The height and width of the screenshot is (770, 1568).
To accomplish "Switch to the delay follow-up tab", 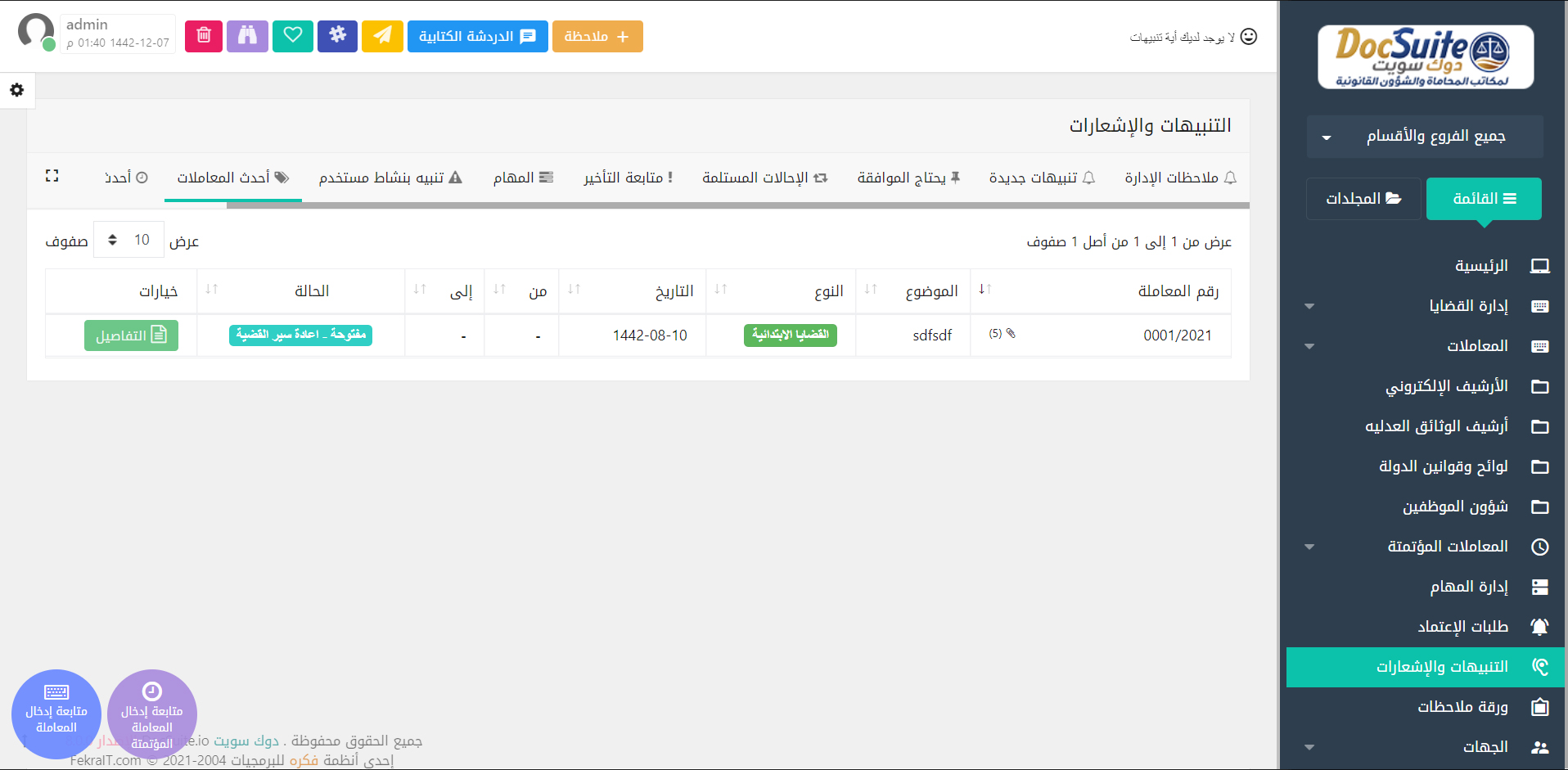I will click(x=628, y=178).
